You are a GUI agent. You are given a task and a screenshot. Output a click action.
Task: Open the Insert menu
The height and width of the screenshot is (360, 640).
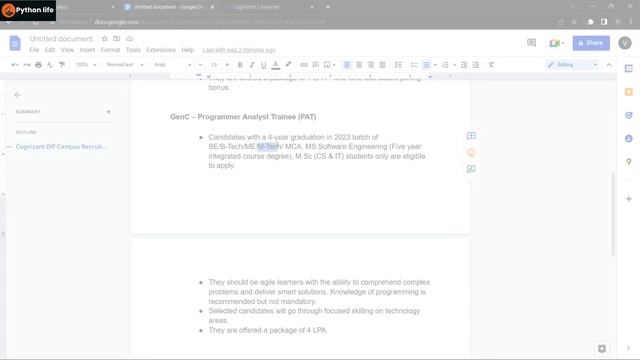tap(87, 50)
